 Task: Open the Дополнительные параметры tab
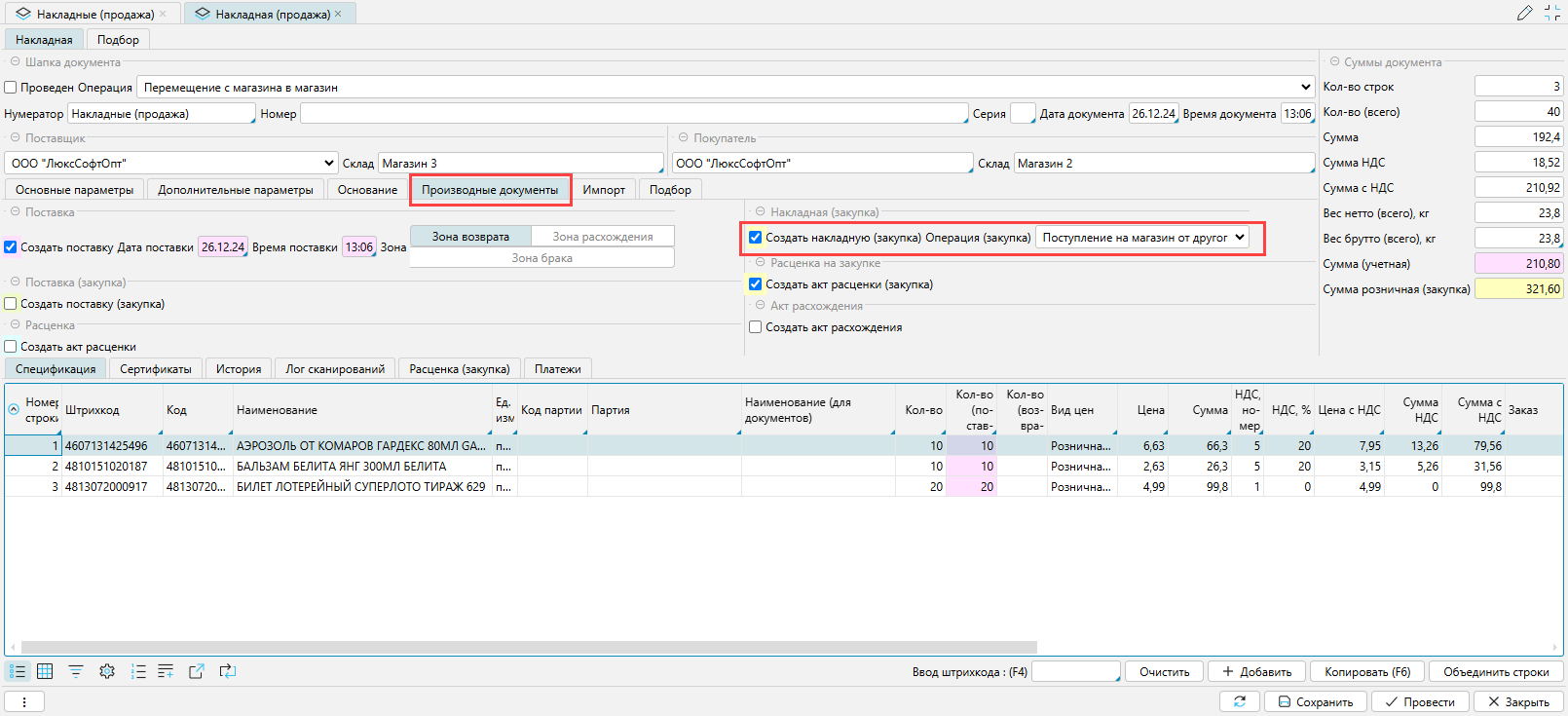[x=236, y=190]
